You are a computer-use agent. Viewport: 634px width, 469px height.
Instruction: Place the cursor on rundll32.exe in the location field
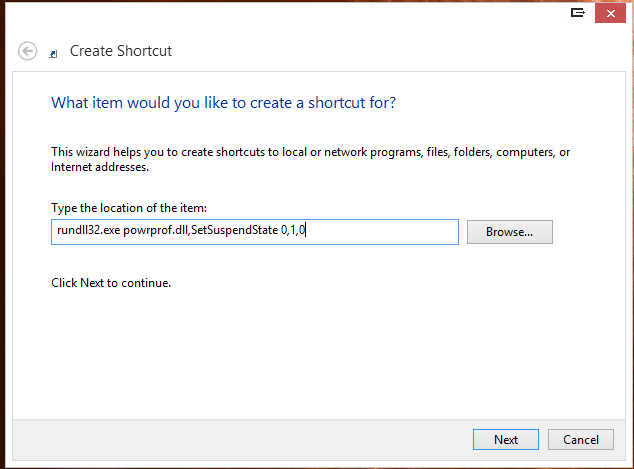pyautogui.click(x=89, y=230)
